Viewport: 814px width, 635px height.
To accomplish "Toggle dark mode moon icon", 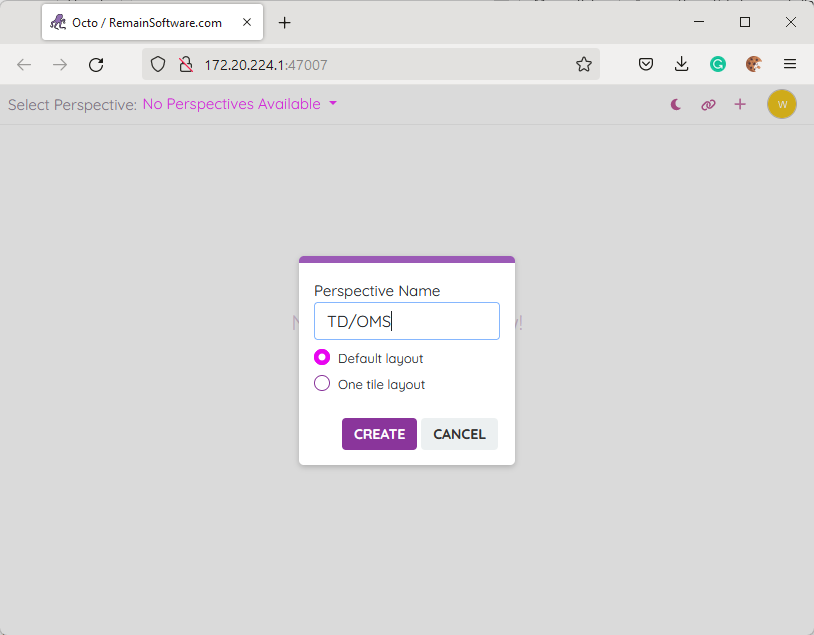I will [676, 104].
